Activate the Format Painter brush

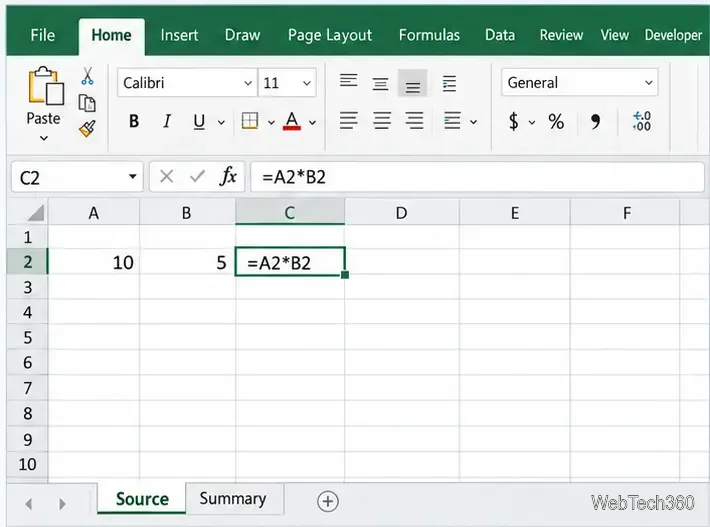tap(87, 129)
